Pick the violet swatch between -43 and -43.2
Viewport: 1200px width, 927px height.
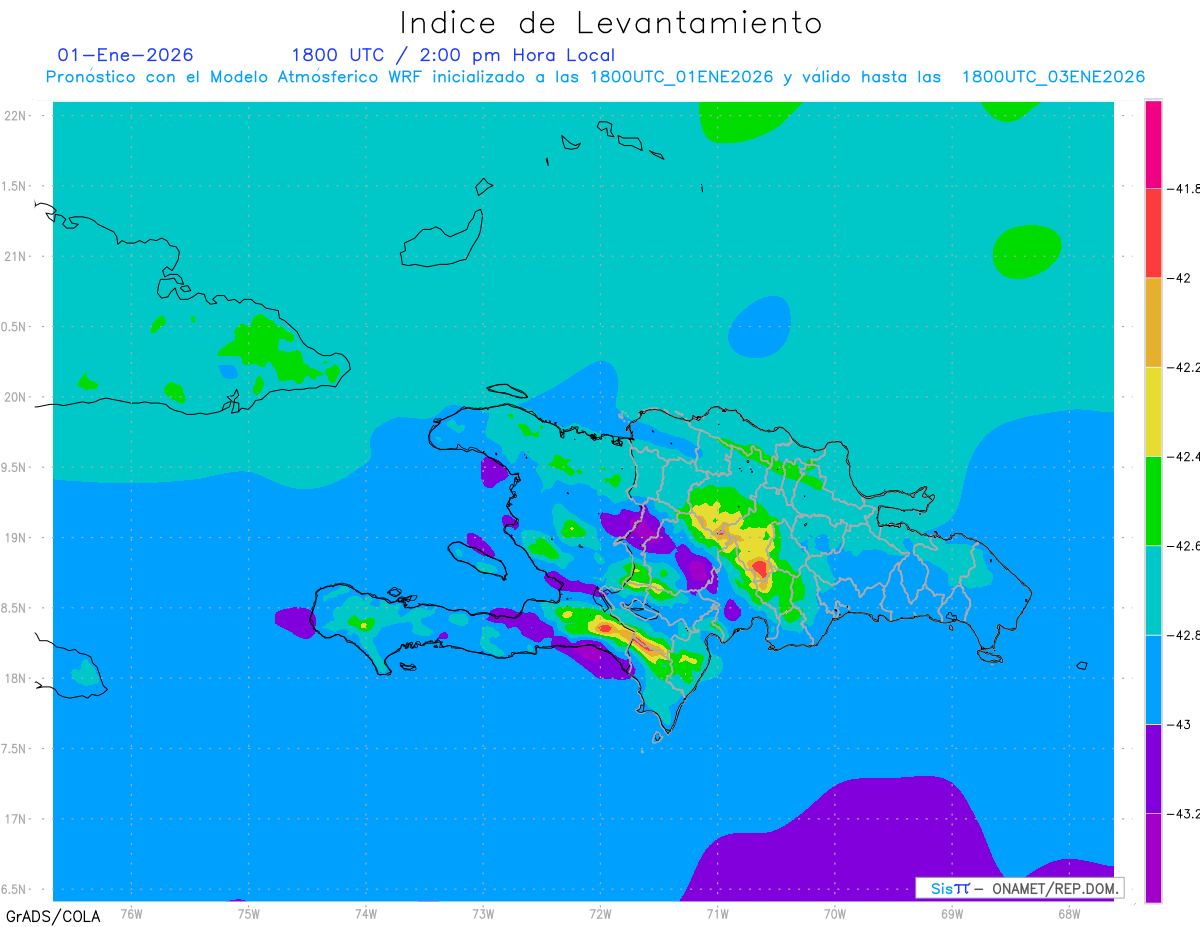tap(1153, 768)
